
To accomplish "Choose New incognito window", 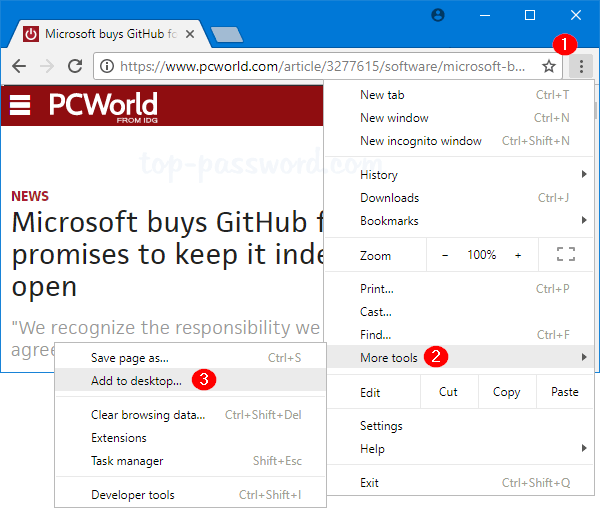I will (421, 141).
